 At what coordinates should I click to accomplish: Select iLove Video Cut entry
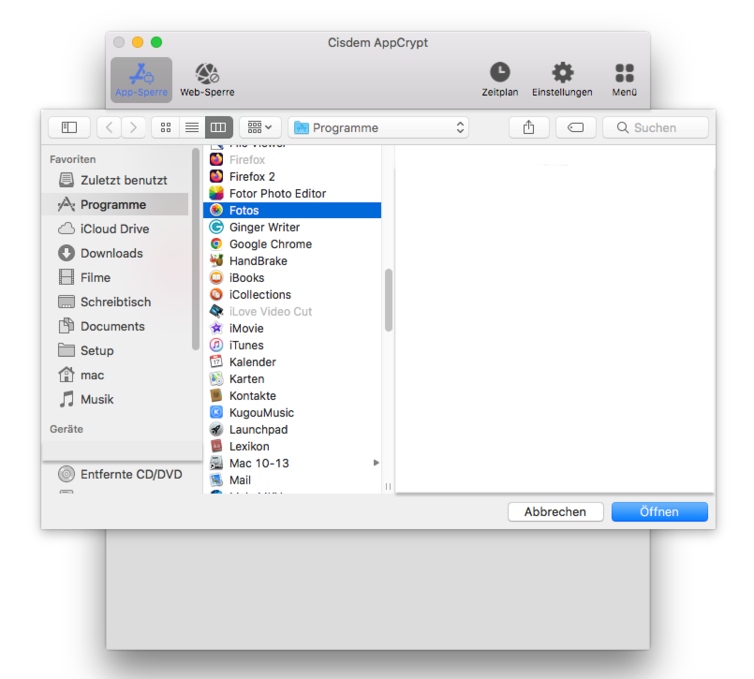pos(292,312)
